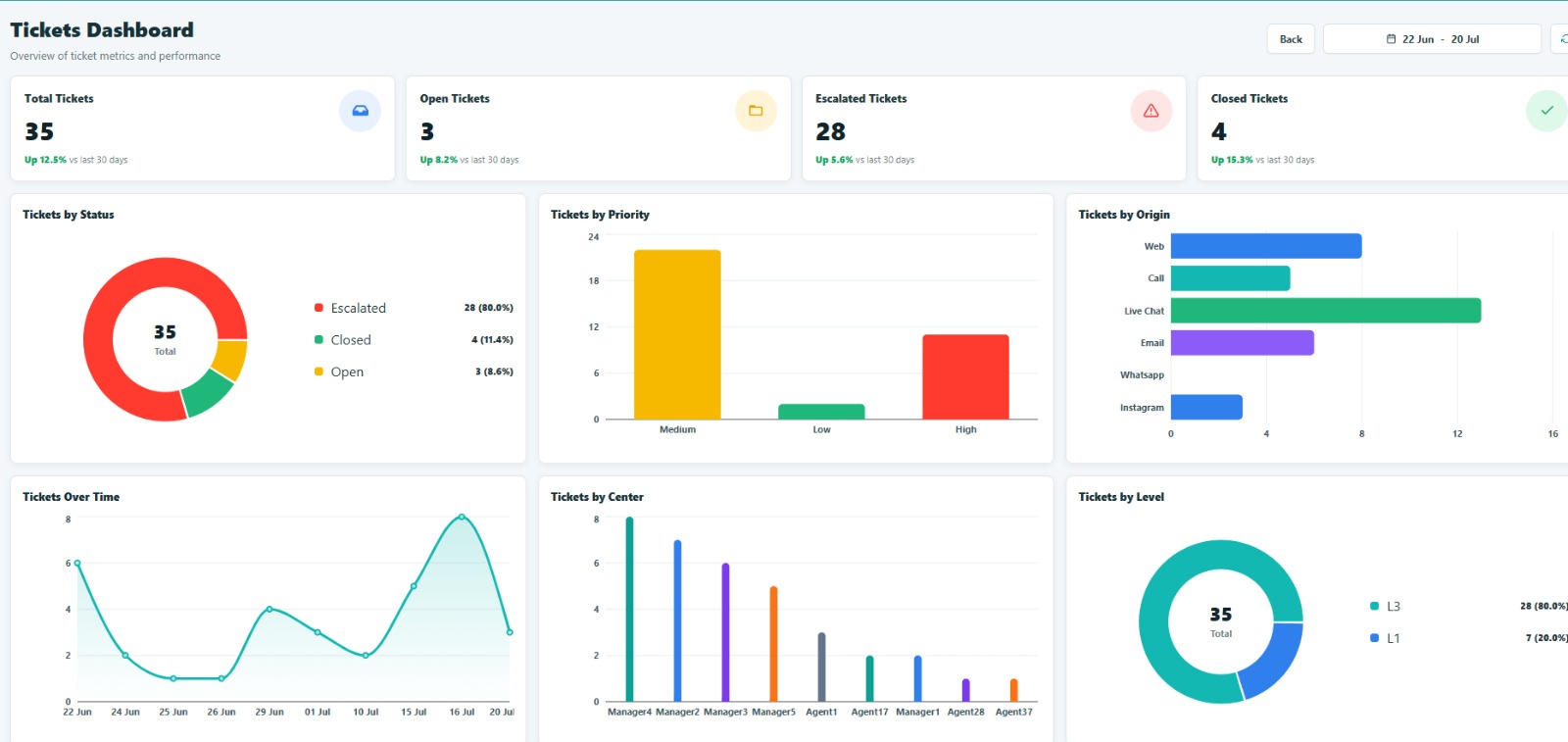Image resolution: width=1568 pixels, height=742 pixels.
Task: Open the 22 Jun - 20 Jul date range picker
Action: pyautogui.click(x=1432, y=39)
